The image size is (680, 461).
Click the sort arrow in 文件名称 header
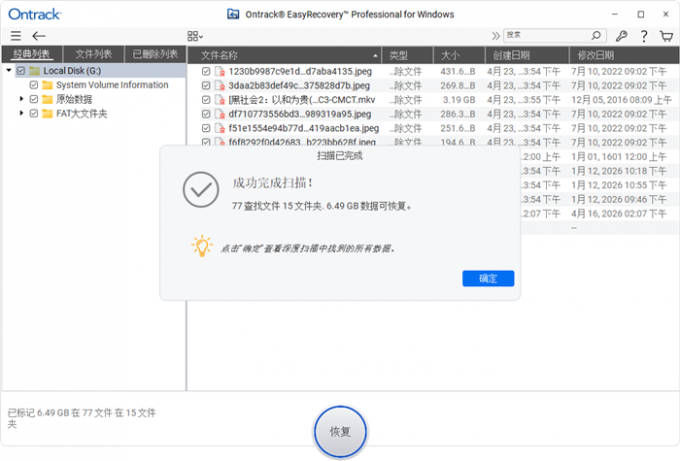pyautogui.click(x=375, y=56)
